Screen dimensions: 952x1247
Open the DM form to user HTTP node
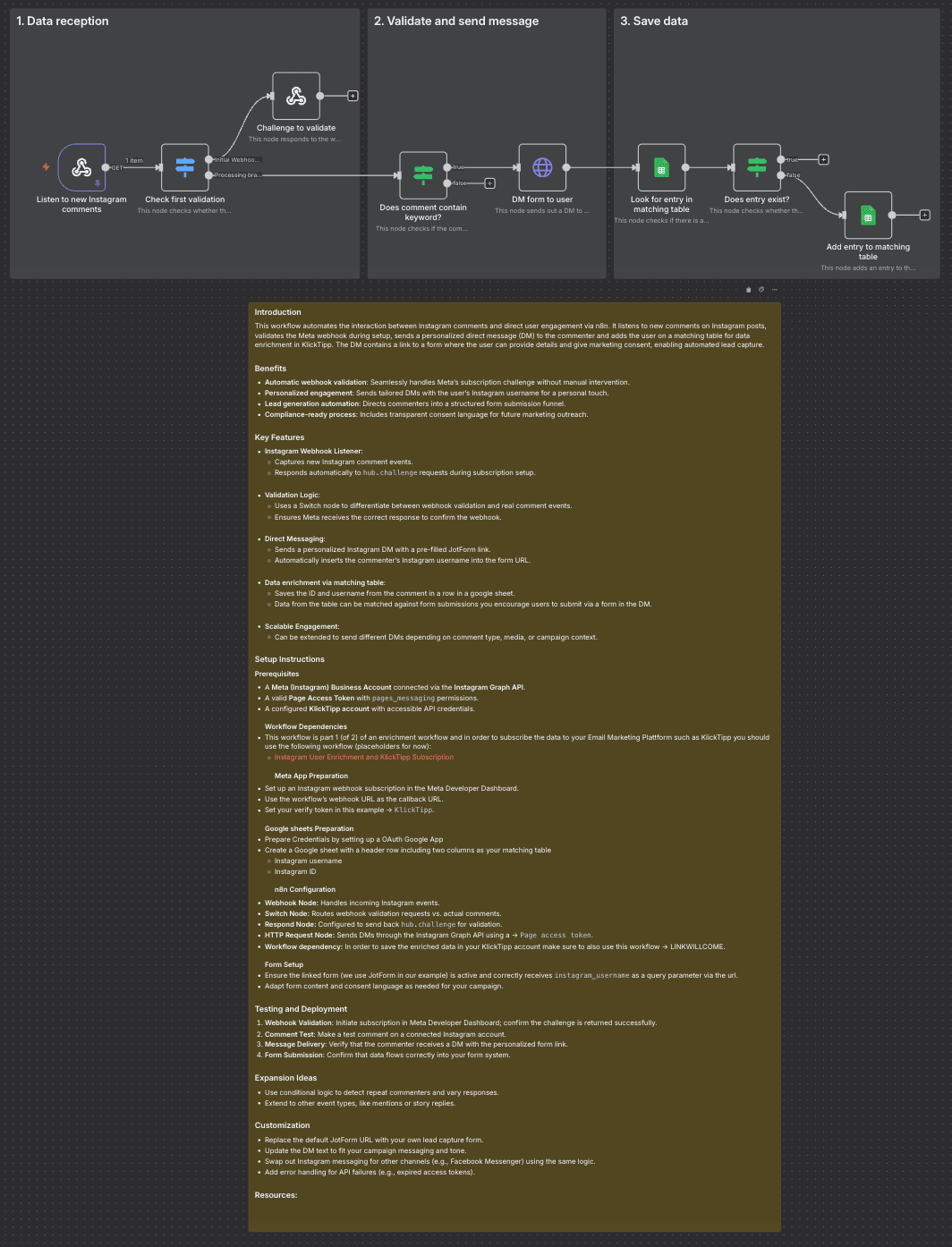point(542,167)
